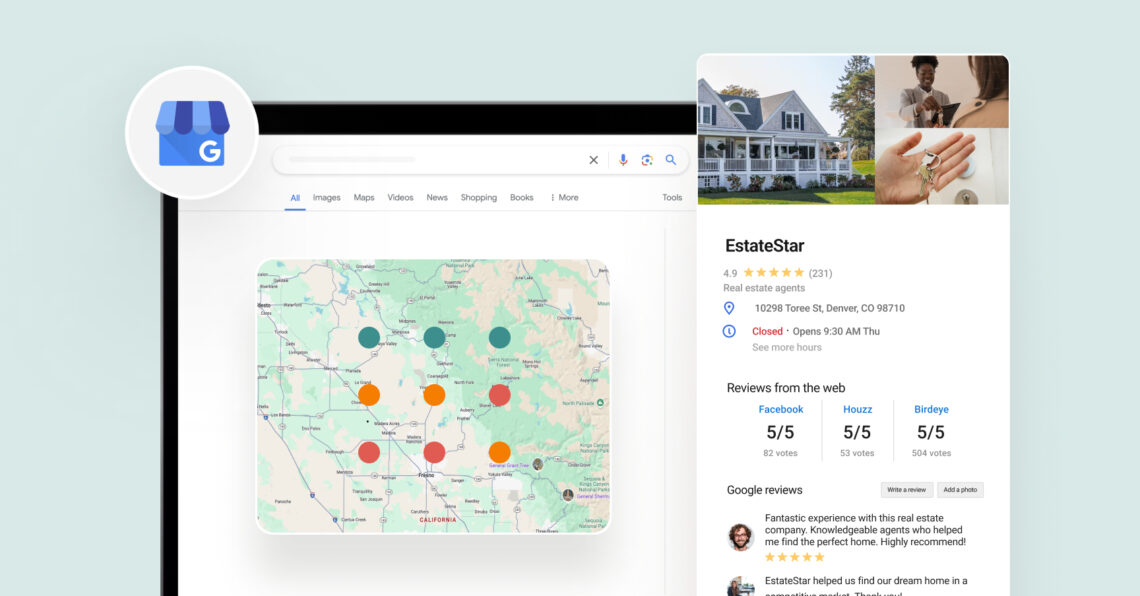Viewport: 1140px width, 596px height.
Task: Click the red Closed status text
Action: pos(767,331)
